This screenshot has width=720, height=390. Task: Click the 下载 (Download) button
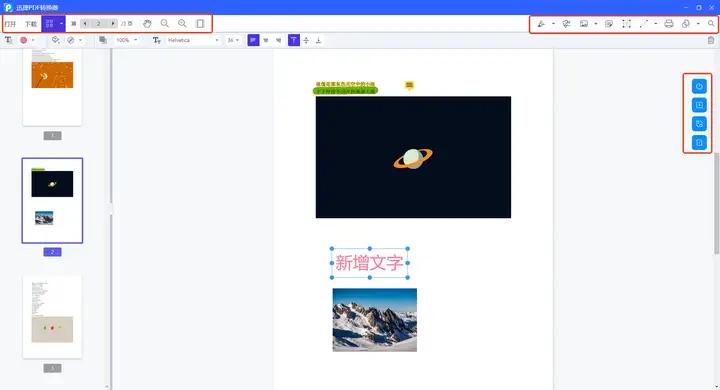pyautogui.click(x=31, y=24)
